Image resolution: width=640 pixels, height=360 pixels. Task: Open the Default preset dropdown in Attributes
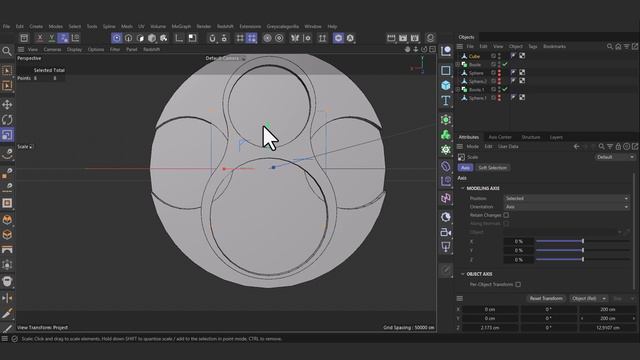click(615, 157)
